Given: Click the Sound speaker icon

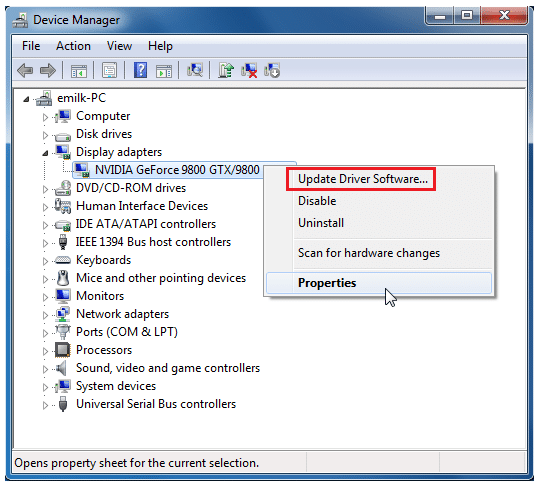Looking at the screenshot, I should [62, 368].
